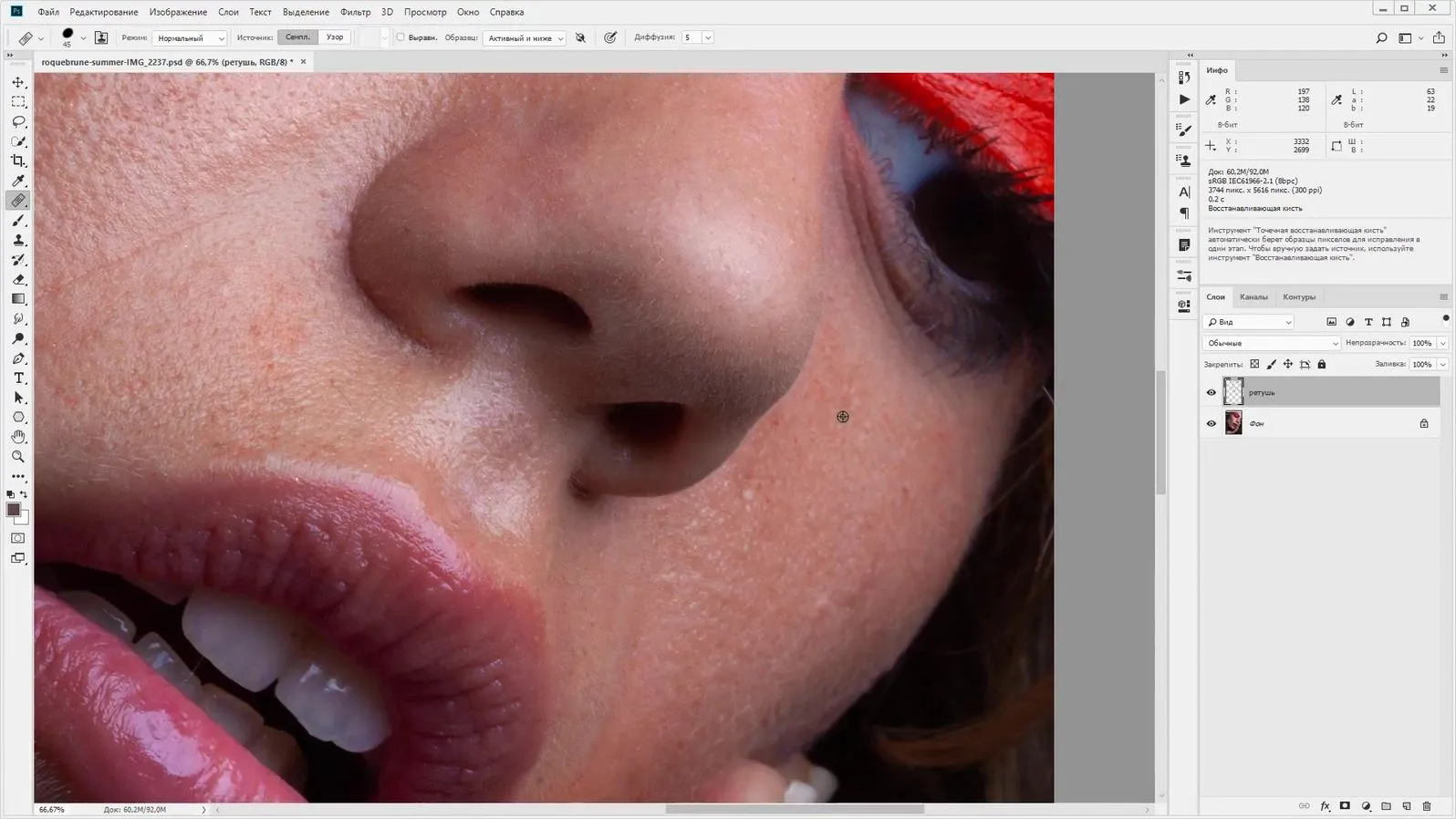Open the Заливка dropdown arrow

1442,364
